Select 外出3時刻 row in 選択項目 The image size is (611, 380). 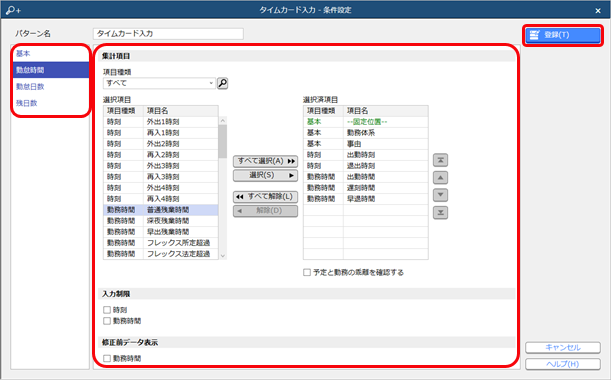161,166
